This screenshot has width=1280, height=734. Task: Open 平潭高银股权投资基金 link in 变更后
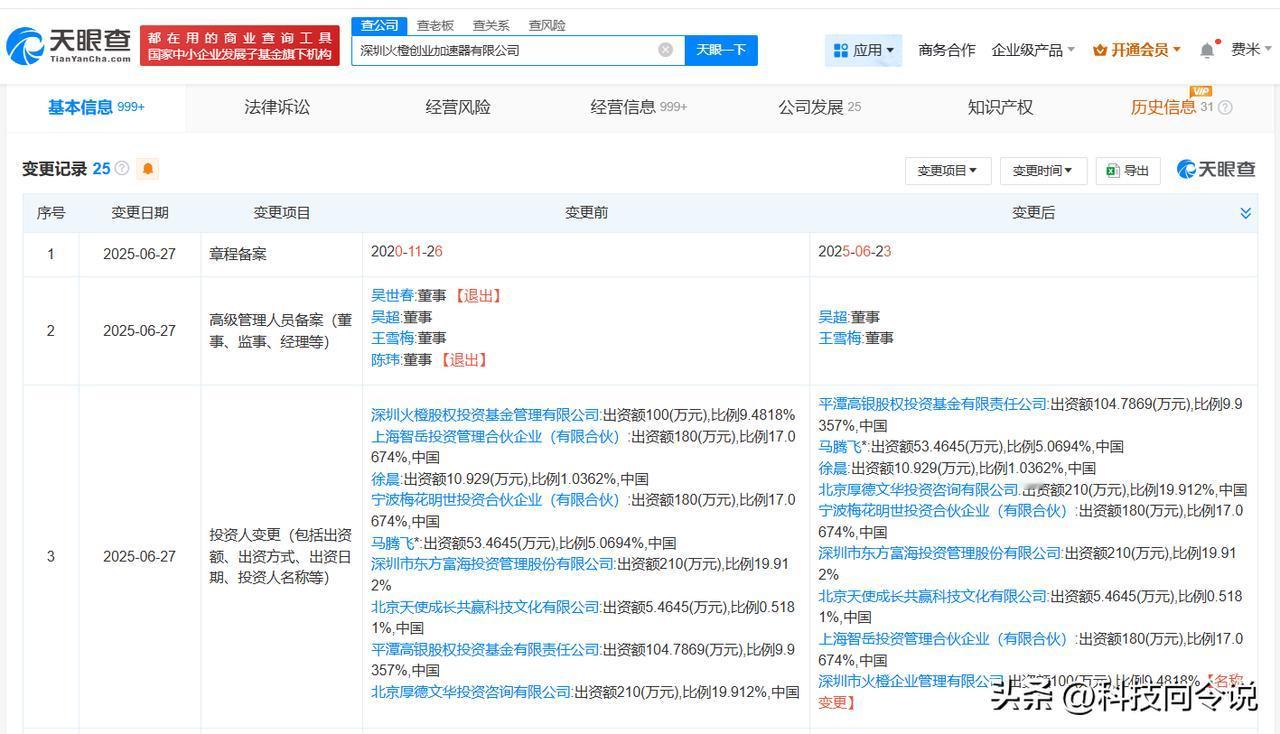pyautogui.click(x=933, y=404)
